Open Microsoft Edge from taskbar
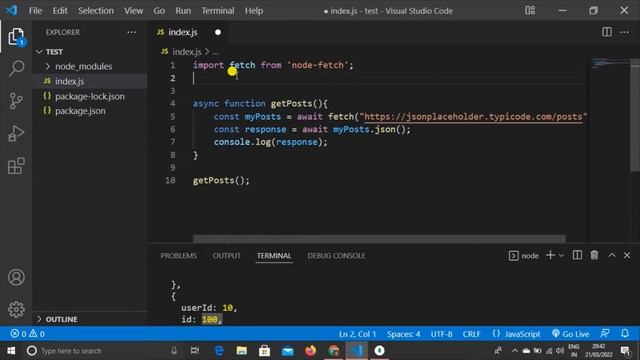Viewport: 640px width, 360px height. click(219, 351)
